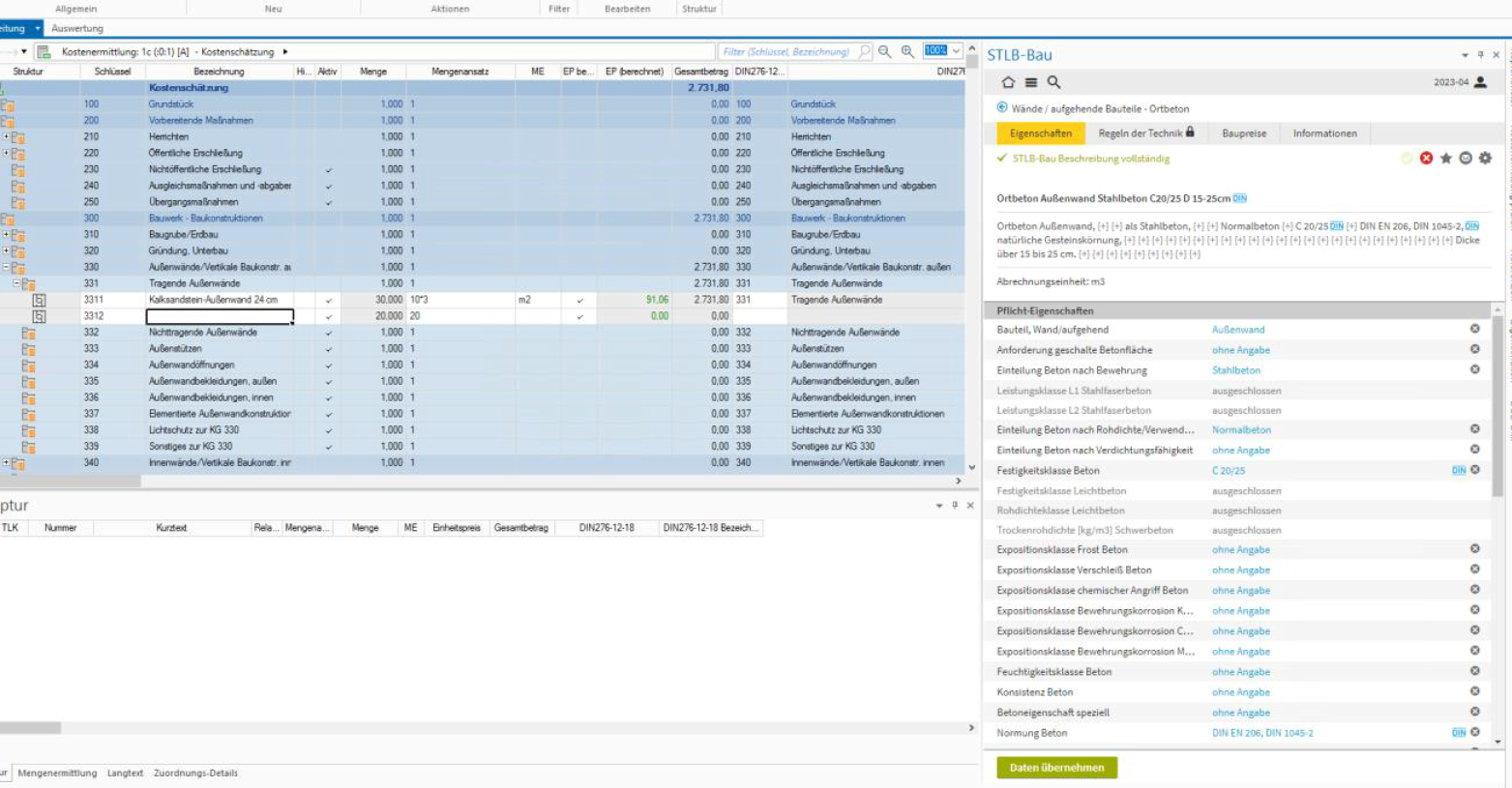Screen dimensions: 1512x788
Task: Open the user profile icon beside 2023-04
Action: [x=1480, y=83]
